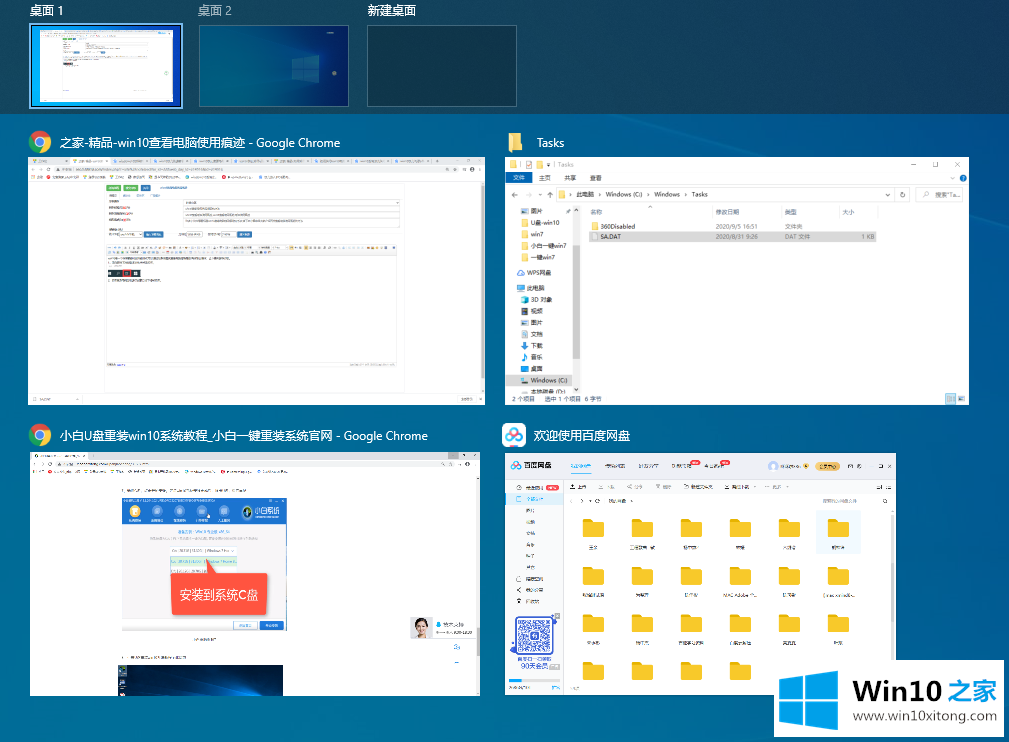This screenshot has width=1009, height=742.
Task: Select 下载 in explorer sidebar
Action: click(x=532, y=346)
